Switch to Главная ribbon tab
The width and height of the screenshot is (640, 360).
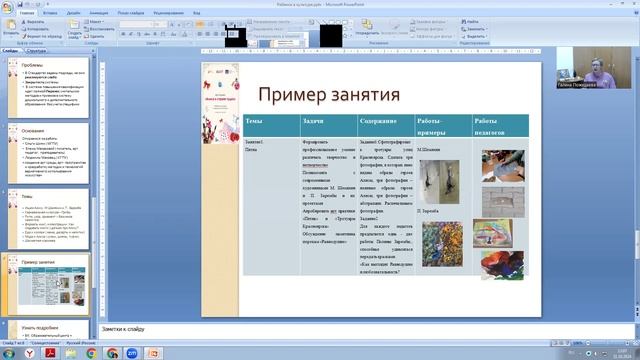click(x=27, y=13)
